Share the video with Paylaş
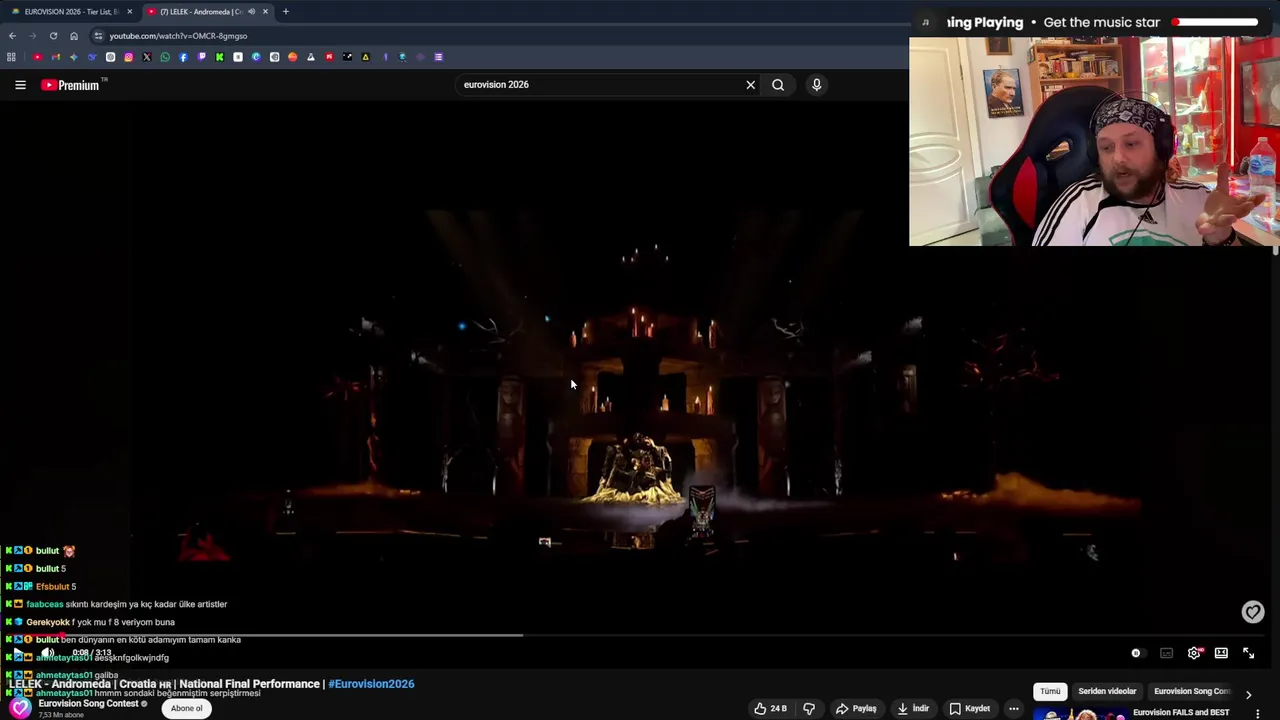 857,709
